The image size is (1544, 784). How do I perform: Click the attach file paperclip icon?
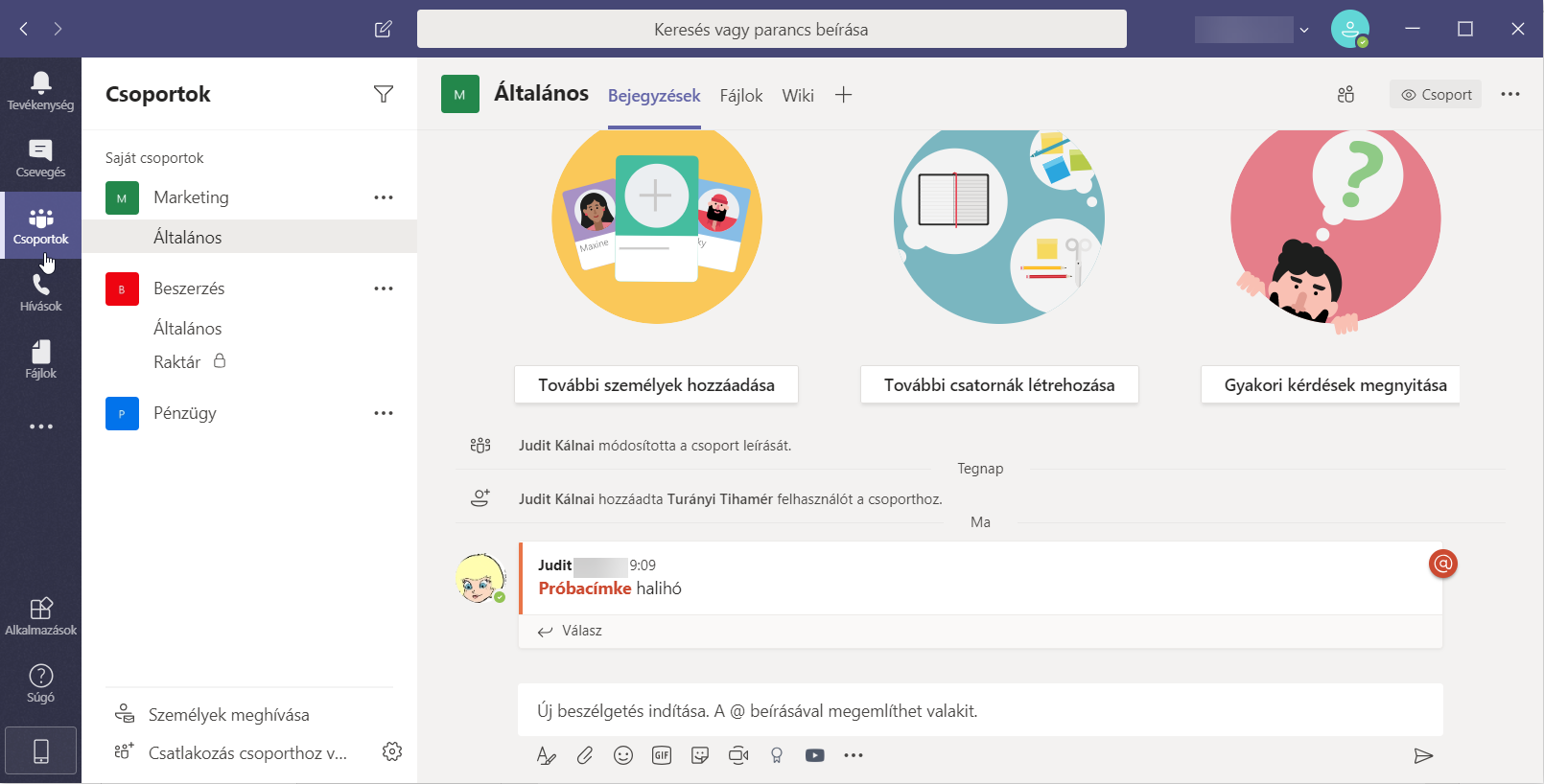585,755
